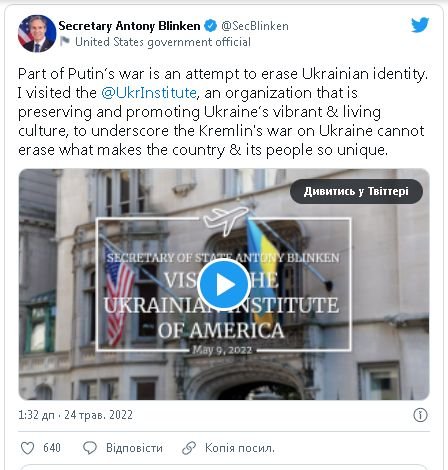Click the tweet timestamp 24 трав. 2022
This screenshot has width=448, height=470.
[x=98, y=415]
